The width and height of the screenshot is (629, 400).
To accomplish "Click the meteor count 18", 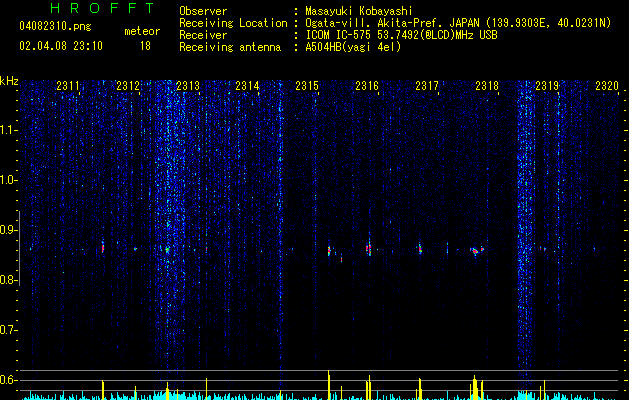I will click(145, 46).
